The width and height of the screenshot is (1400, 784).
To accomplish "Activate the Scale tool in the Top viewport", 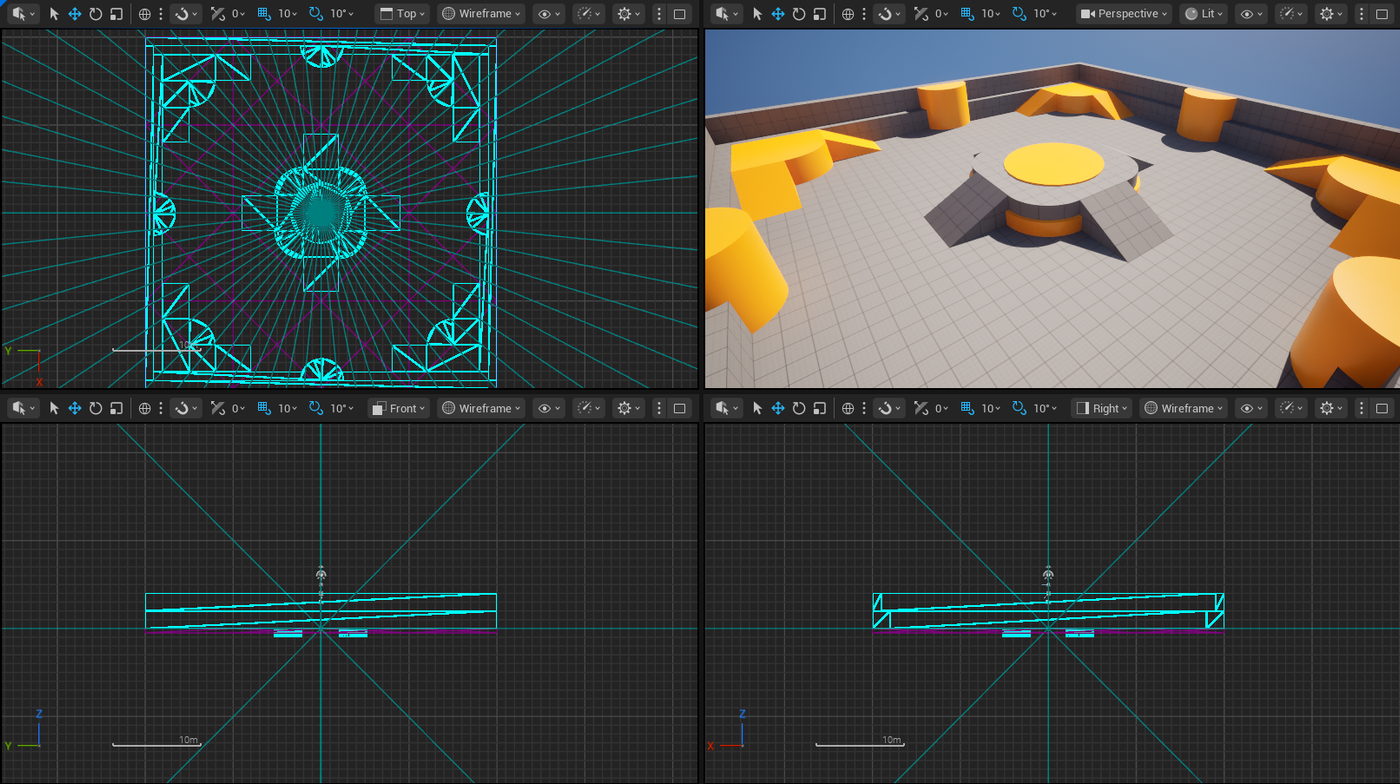I will pyautogui.click(x=117, y=14).
